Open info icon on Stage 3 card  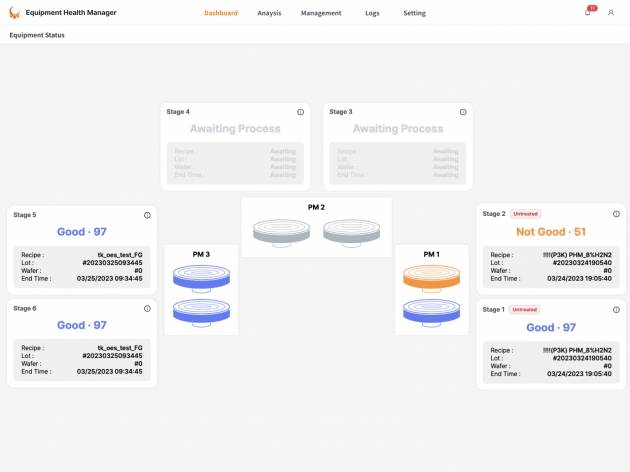point(463,112)
